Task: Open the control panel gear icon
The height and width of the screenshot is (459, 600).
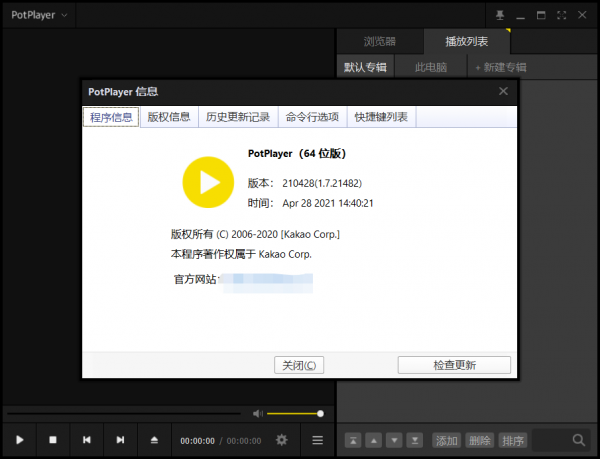Action: click(x=282, y=440)
